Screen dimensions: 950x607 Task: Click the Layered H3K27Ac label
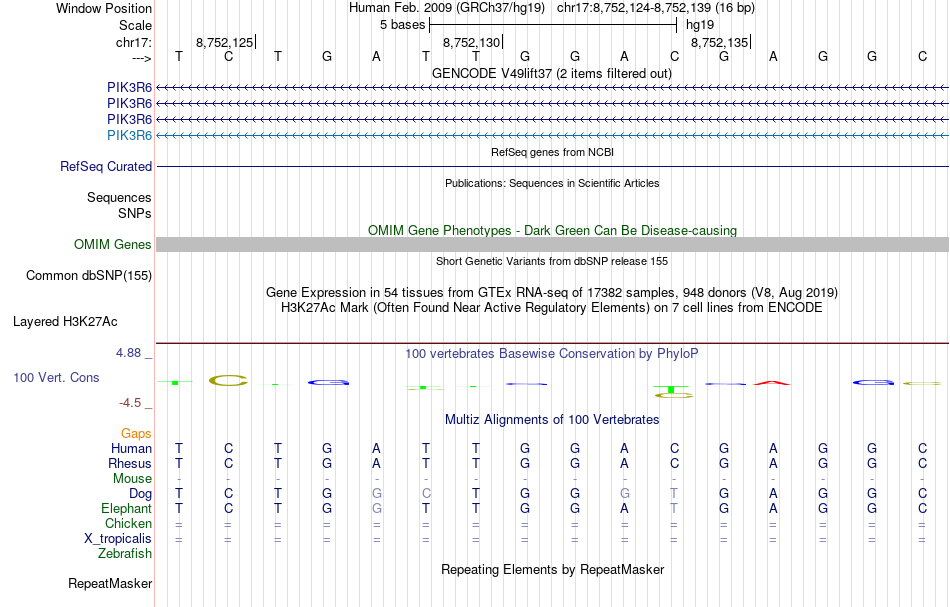[65, 322]
